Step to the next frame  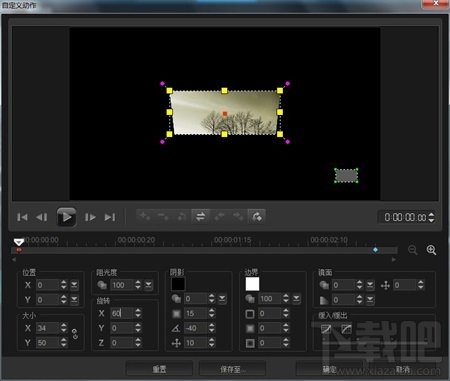pyautogui.click(x=90, y=217)
